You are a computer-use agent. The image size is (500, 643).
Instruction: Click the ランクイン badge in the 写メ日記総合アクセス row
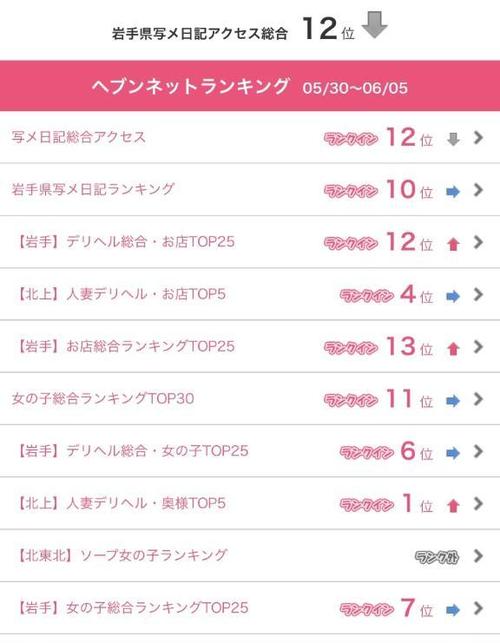point(351,139)
